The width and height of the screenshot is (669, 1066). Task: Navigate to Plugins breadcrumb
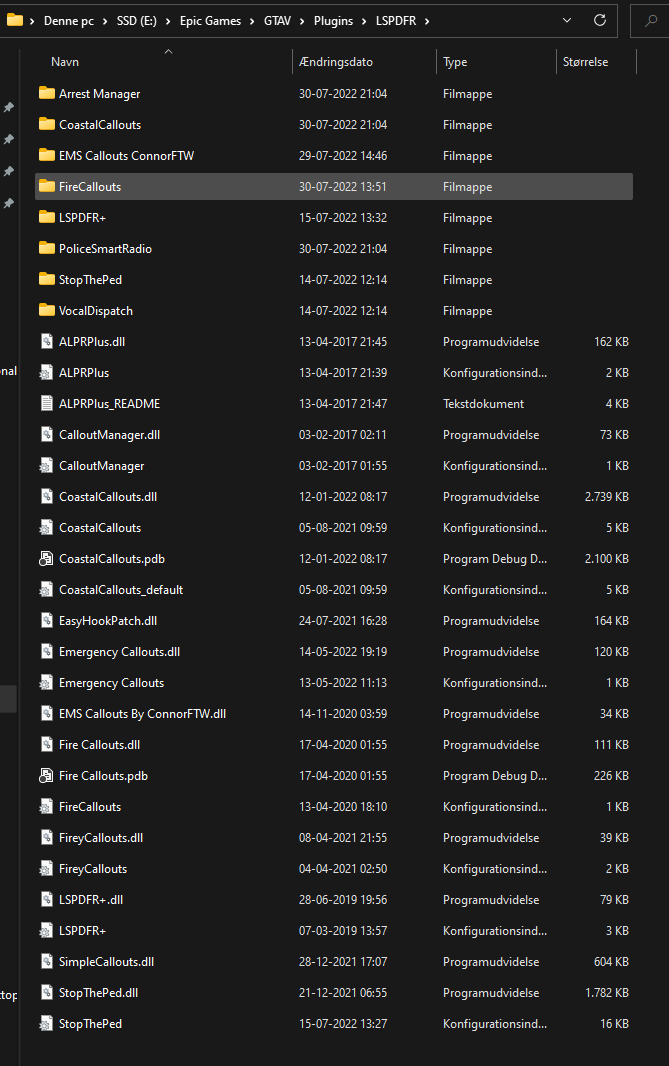click(333, 21)
